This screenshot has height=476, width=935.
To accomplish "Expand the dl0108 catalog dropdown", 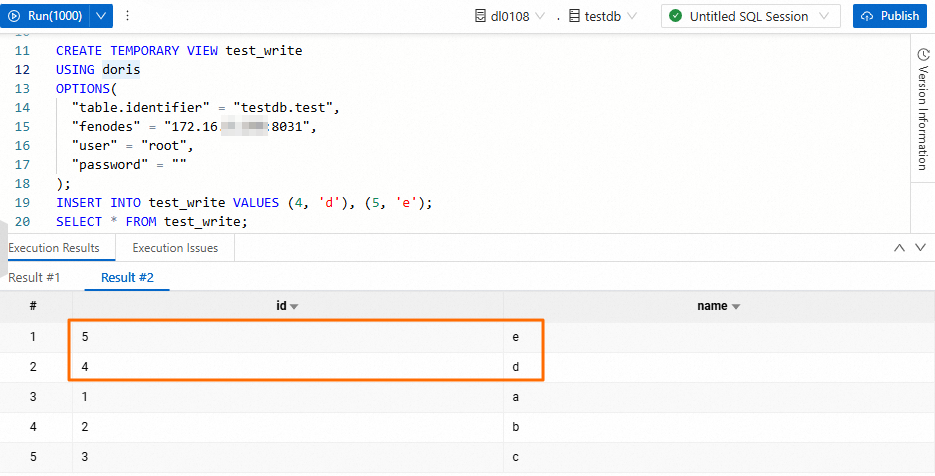I will (x=541, y=16).
